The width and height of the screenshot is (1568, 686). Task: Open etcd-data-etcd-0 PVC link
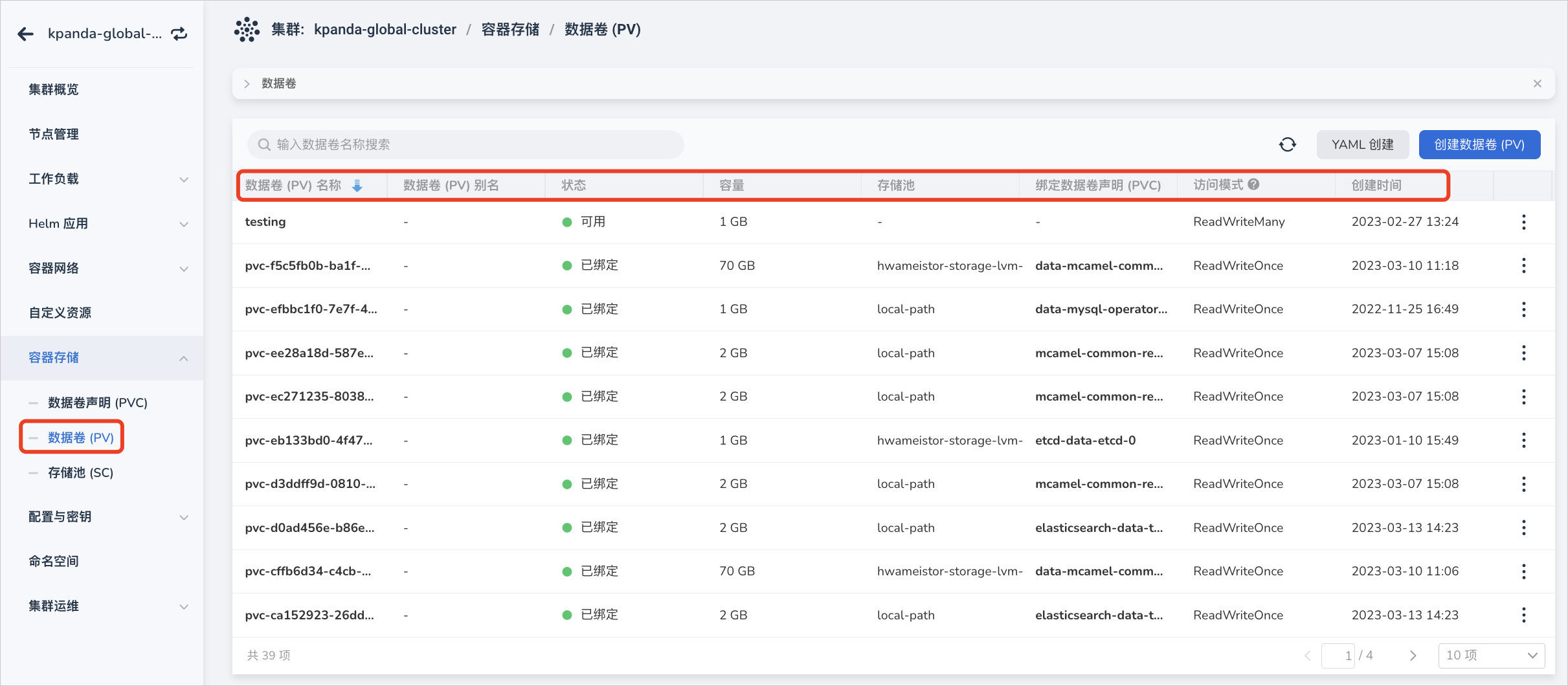pos(1086,440)
